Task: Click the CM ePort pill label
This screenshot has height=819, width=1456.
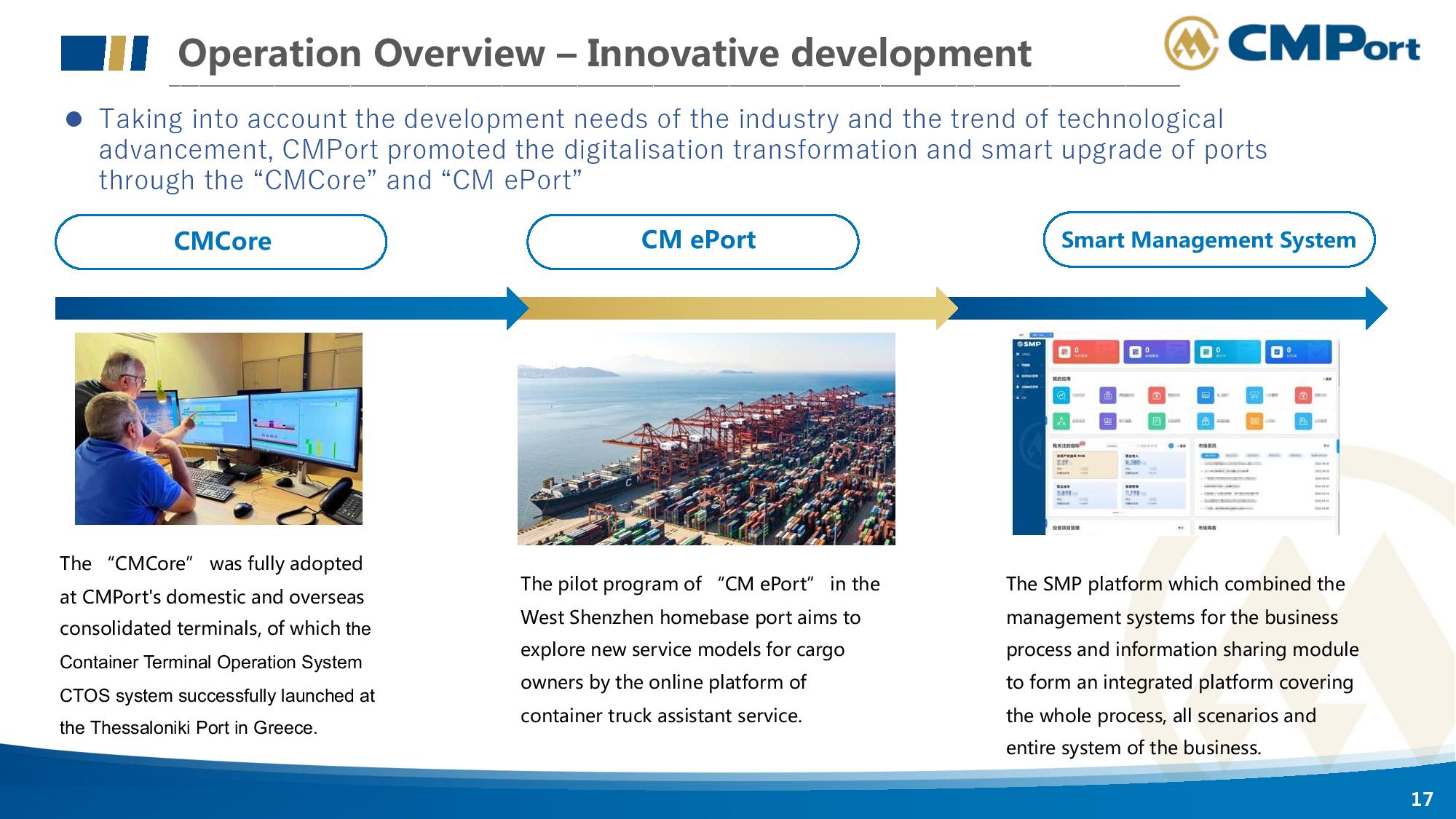Action: click(693, 241)
